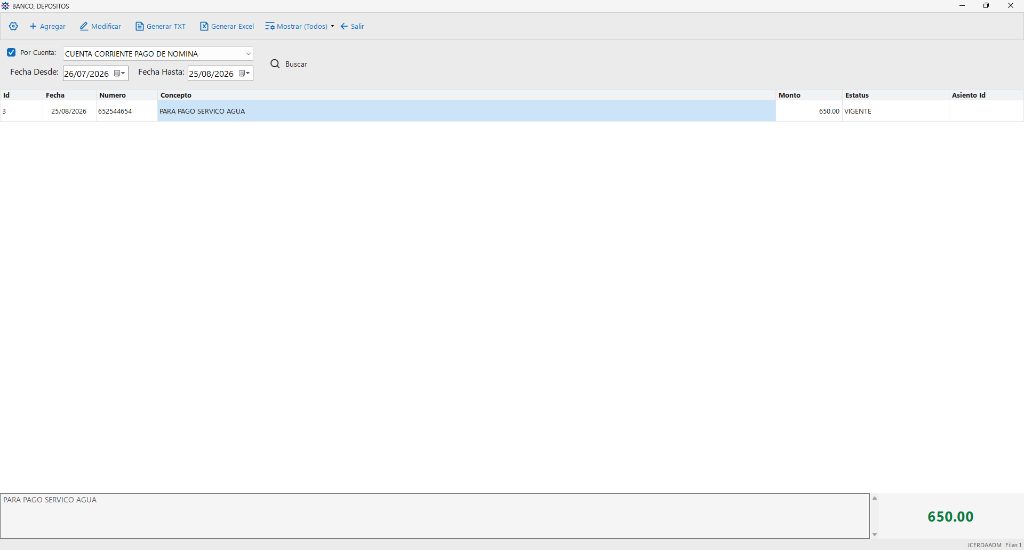The width and height of the screenshot is (1024, 550).
Task: Click the Generar TXT document icon
Action: 139,27
